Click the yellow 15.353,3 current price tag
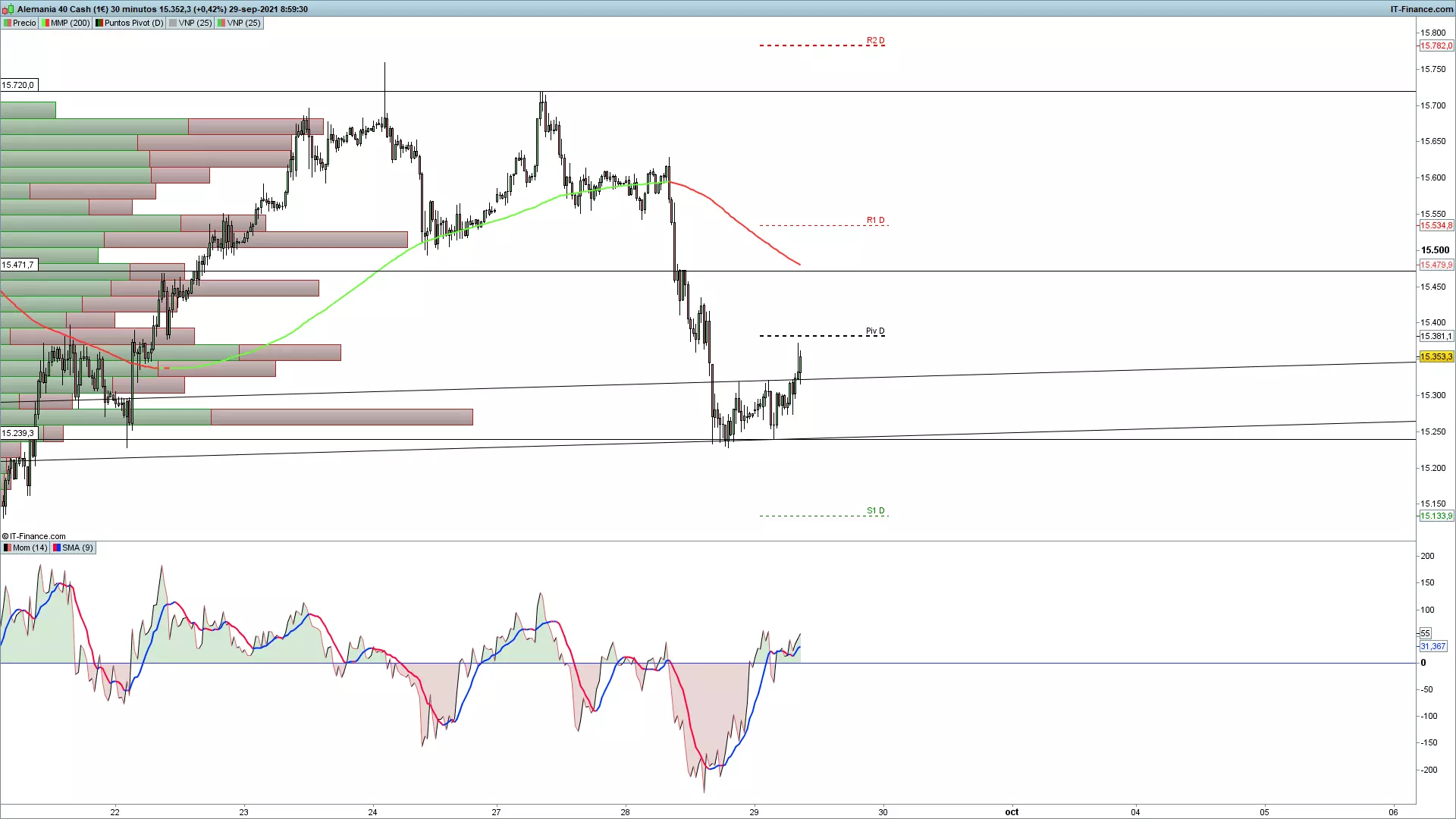The image size is (1456, 819). click(x=1436, y=357)
